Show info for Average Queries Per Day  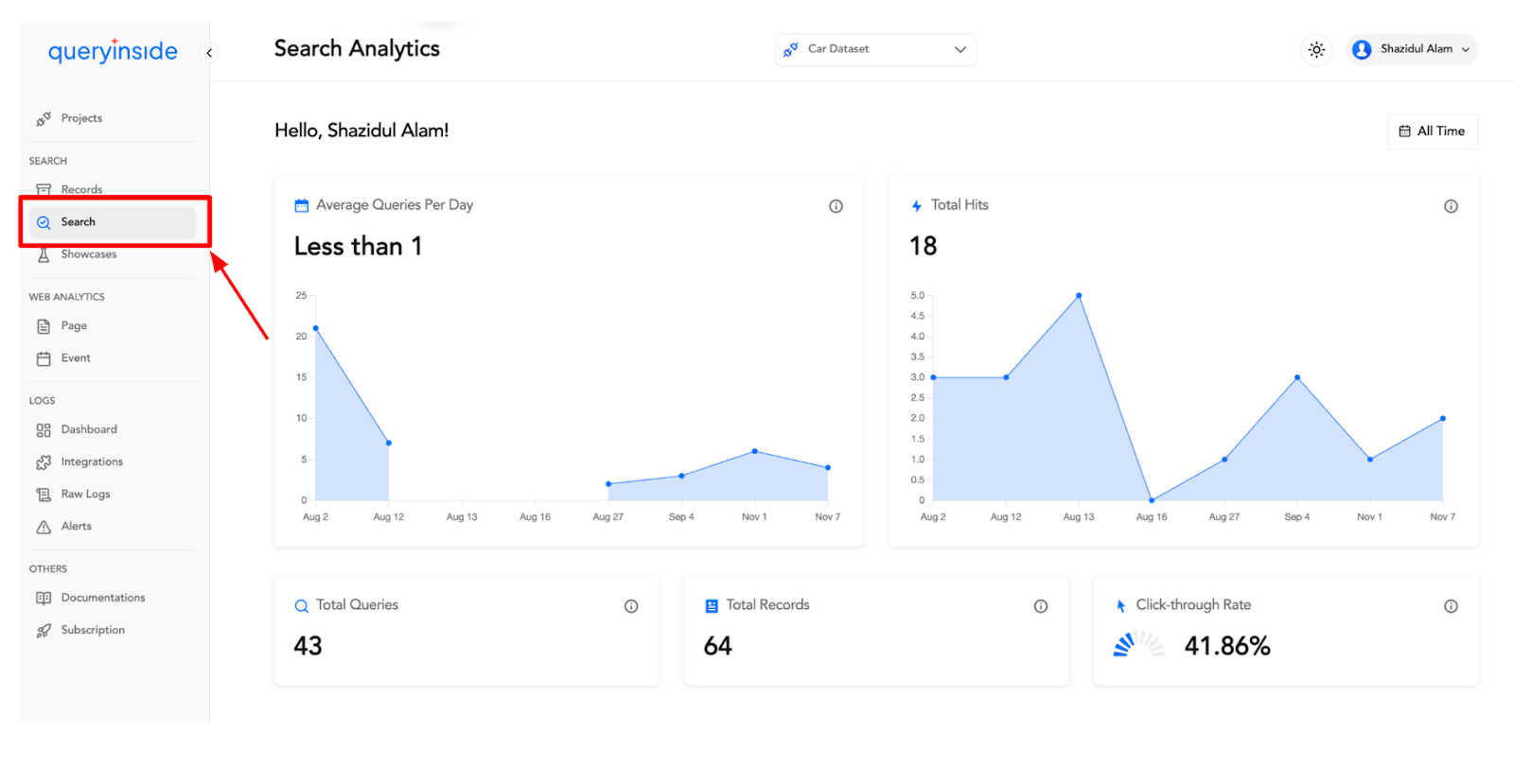tap(836, 206)
